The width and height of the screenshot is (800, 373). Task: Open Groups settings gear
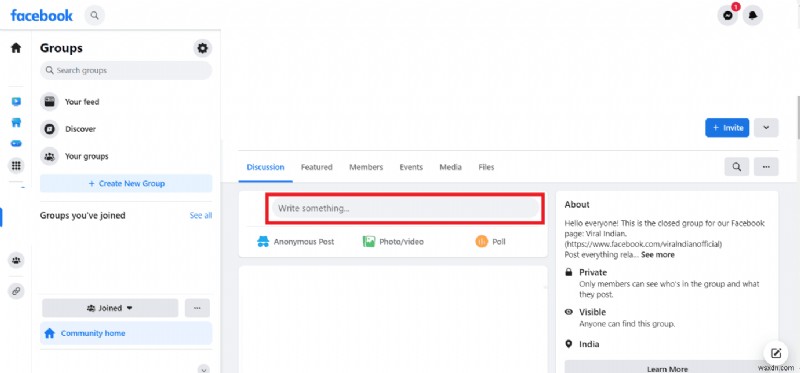203,48
